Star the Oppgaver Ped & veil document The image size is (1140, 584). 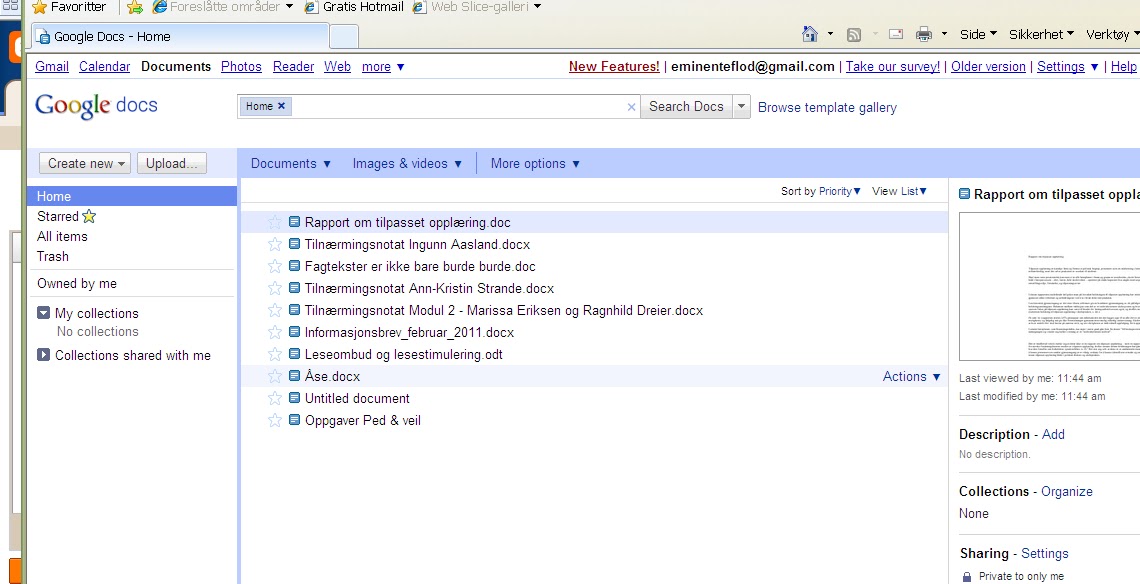pos(274,420)
